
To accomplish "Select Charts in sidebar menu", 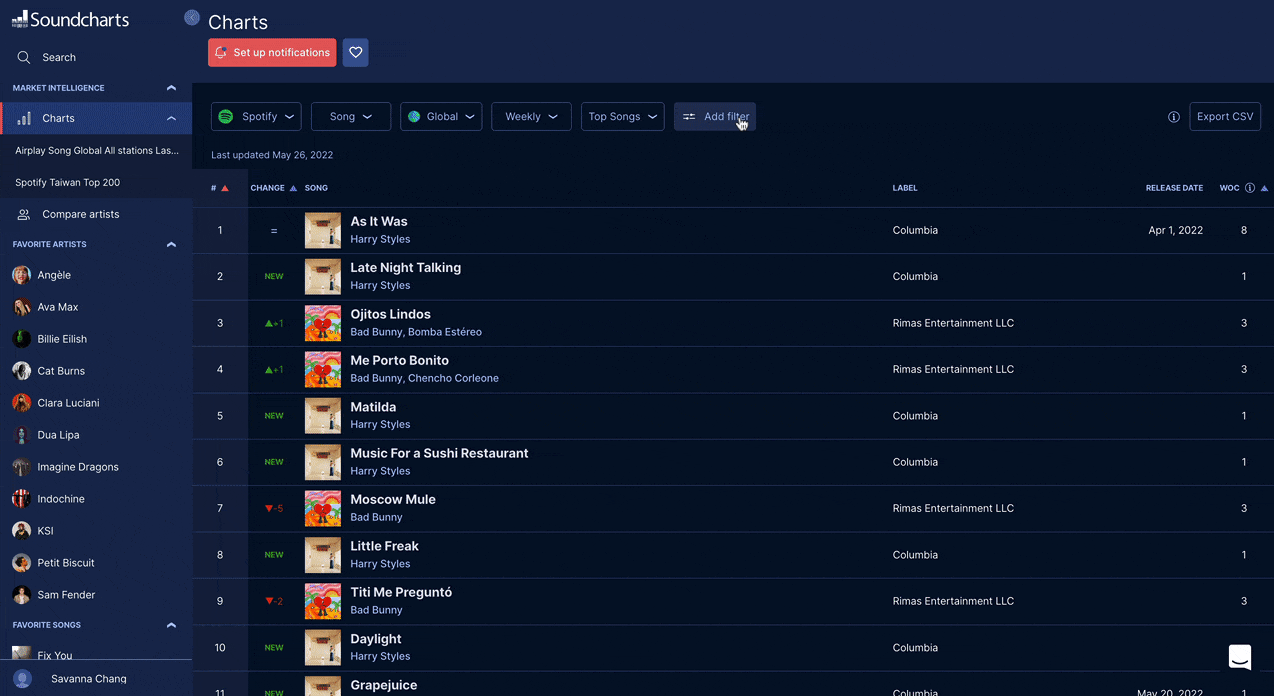I will click(x=58, y=118).
